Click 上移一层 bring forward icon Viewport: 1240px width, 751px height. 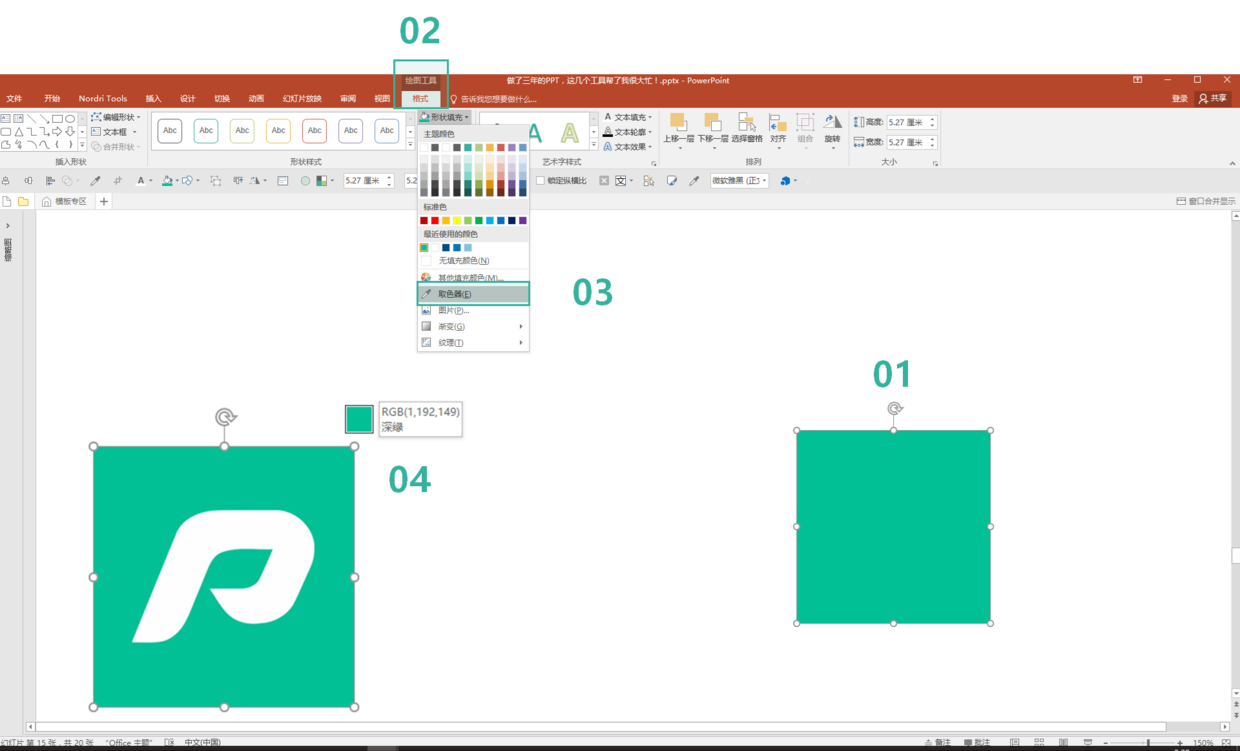pyautogui.click(x=678, y=129)
